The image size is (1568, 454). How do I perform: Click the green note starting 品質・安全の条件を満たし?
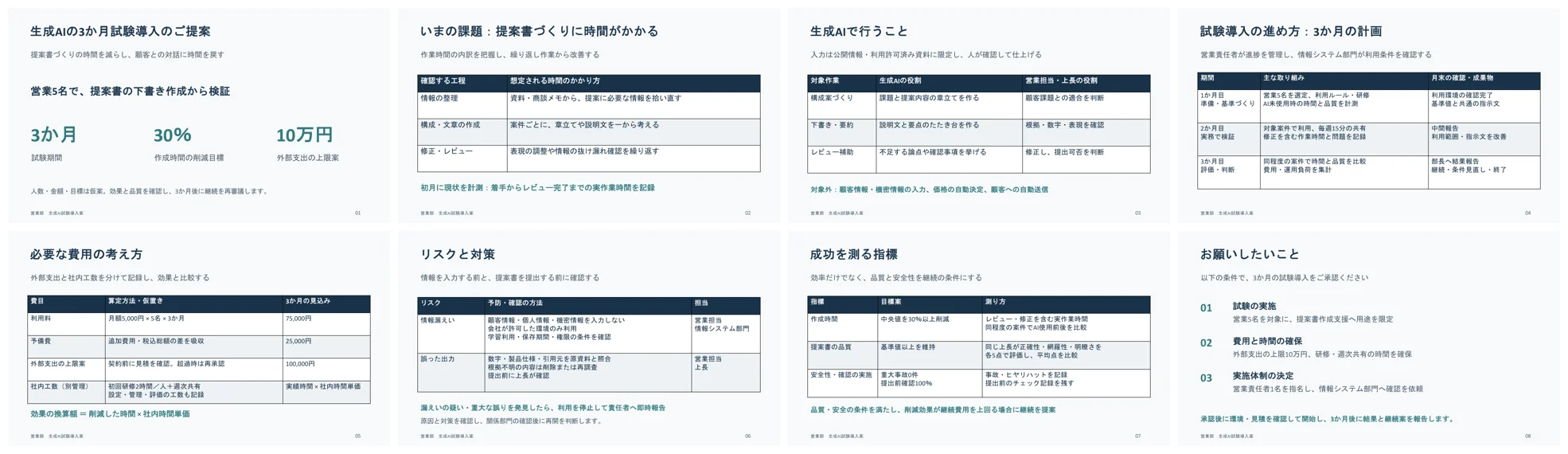933,410
